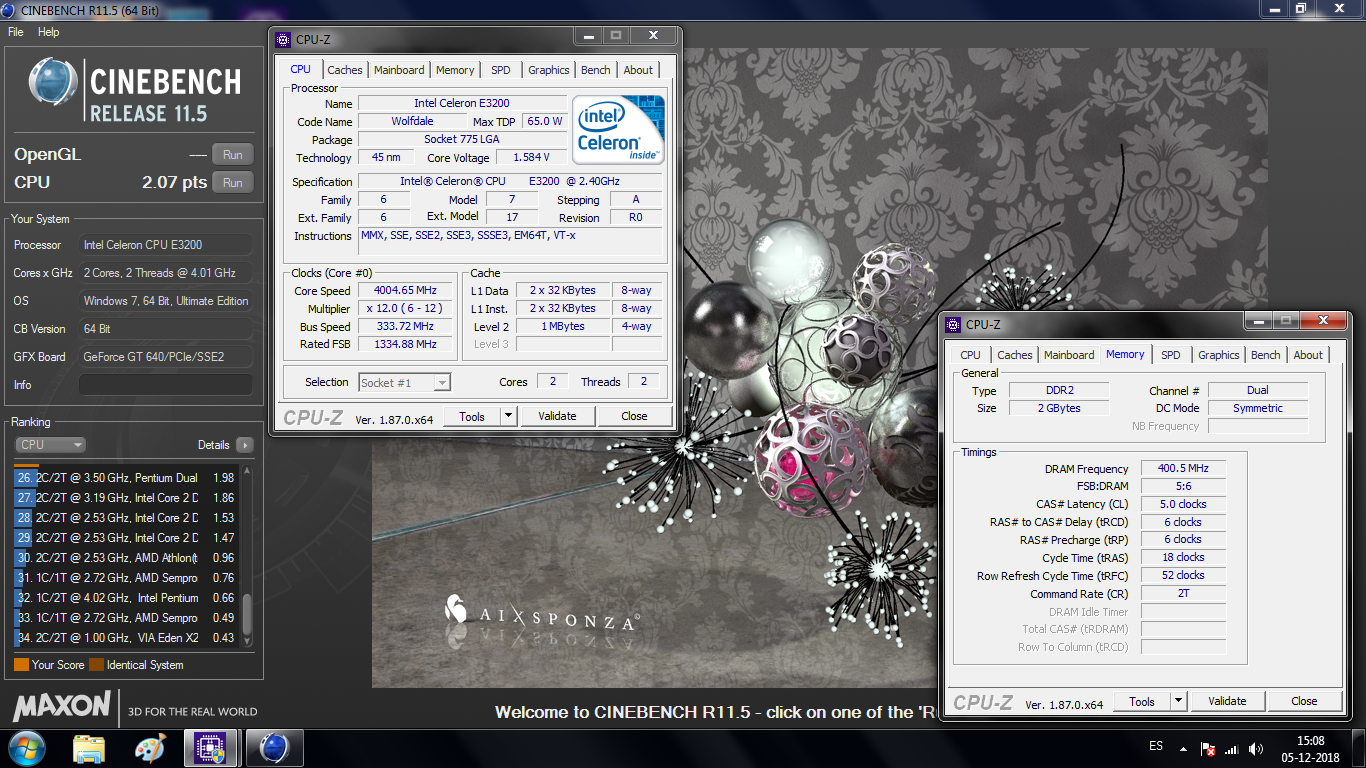Viewport: 1366px width, 768px height.
Task: Open Paint from the taskbar
Action: pos(150,748)
